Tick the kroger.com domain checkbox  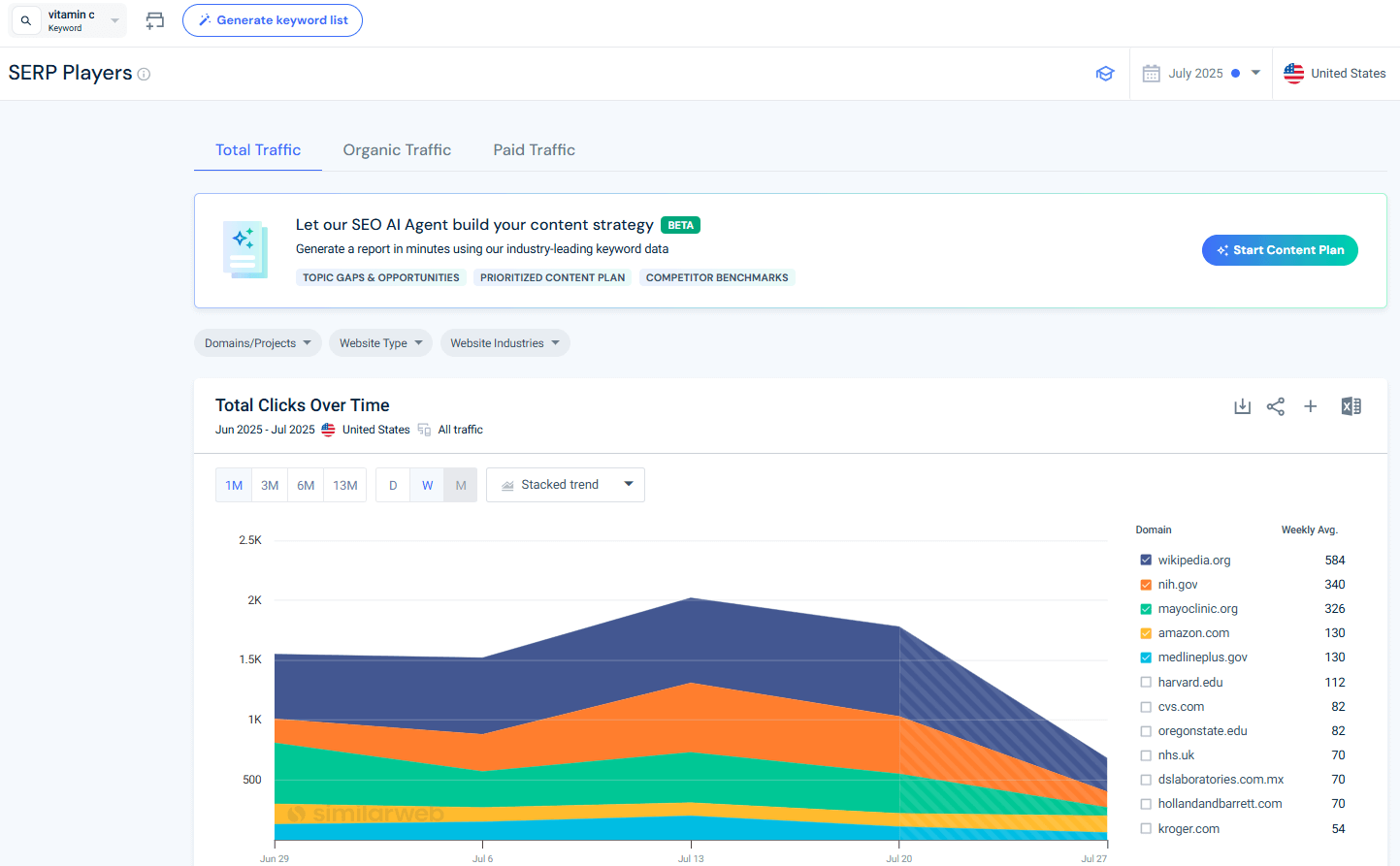pyautogui.click(x=1146, y=829)
